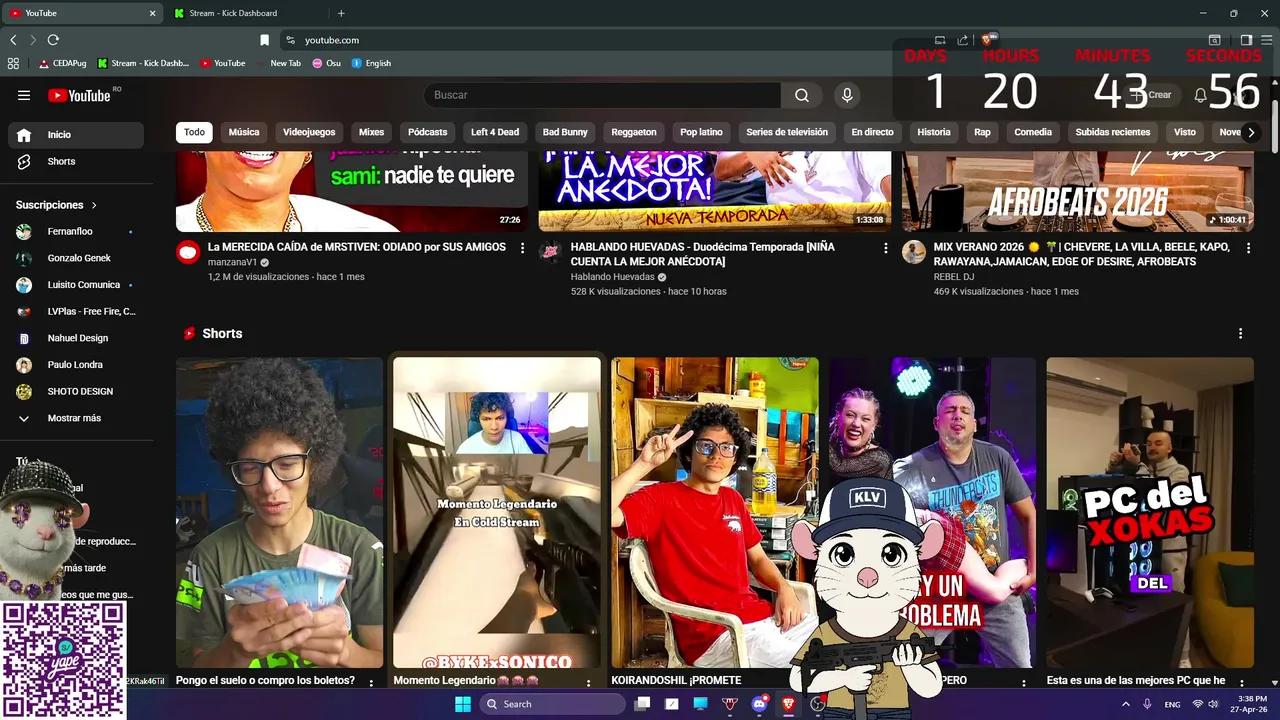Open the CEDAPug bookmark
Image resolution: width=1280 pixels, height=720 pixels.
click(63, 63)
